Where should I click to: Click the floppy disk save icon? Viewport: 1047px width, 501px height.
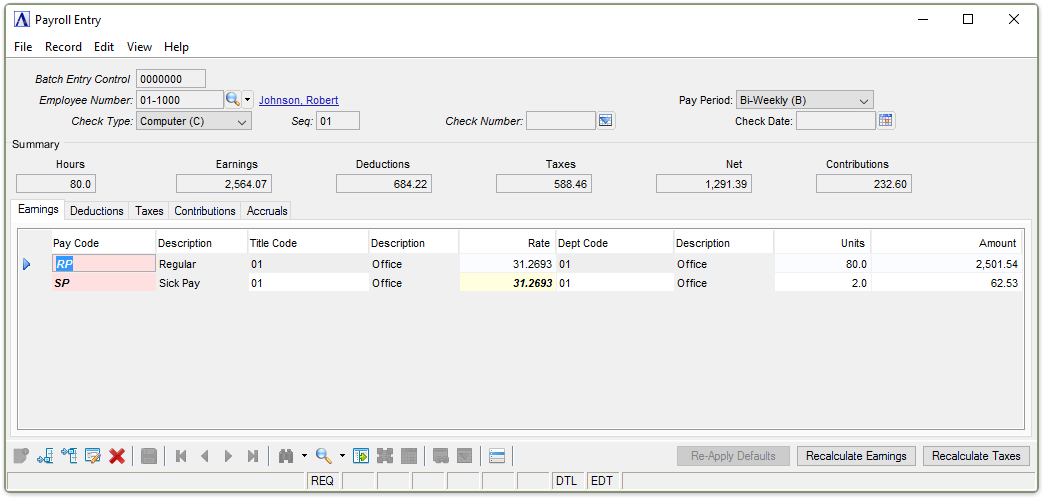(149, 456)
